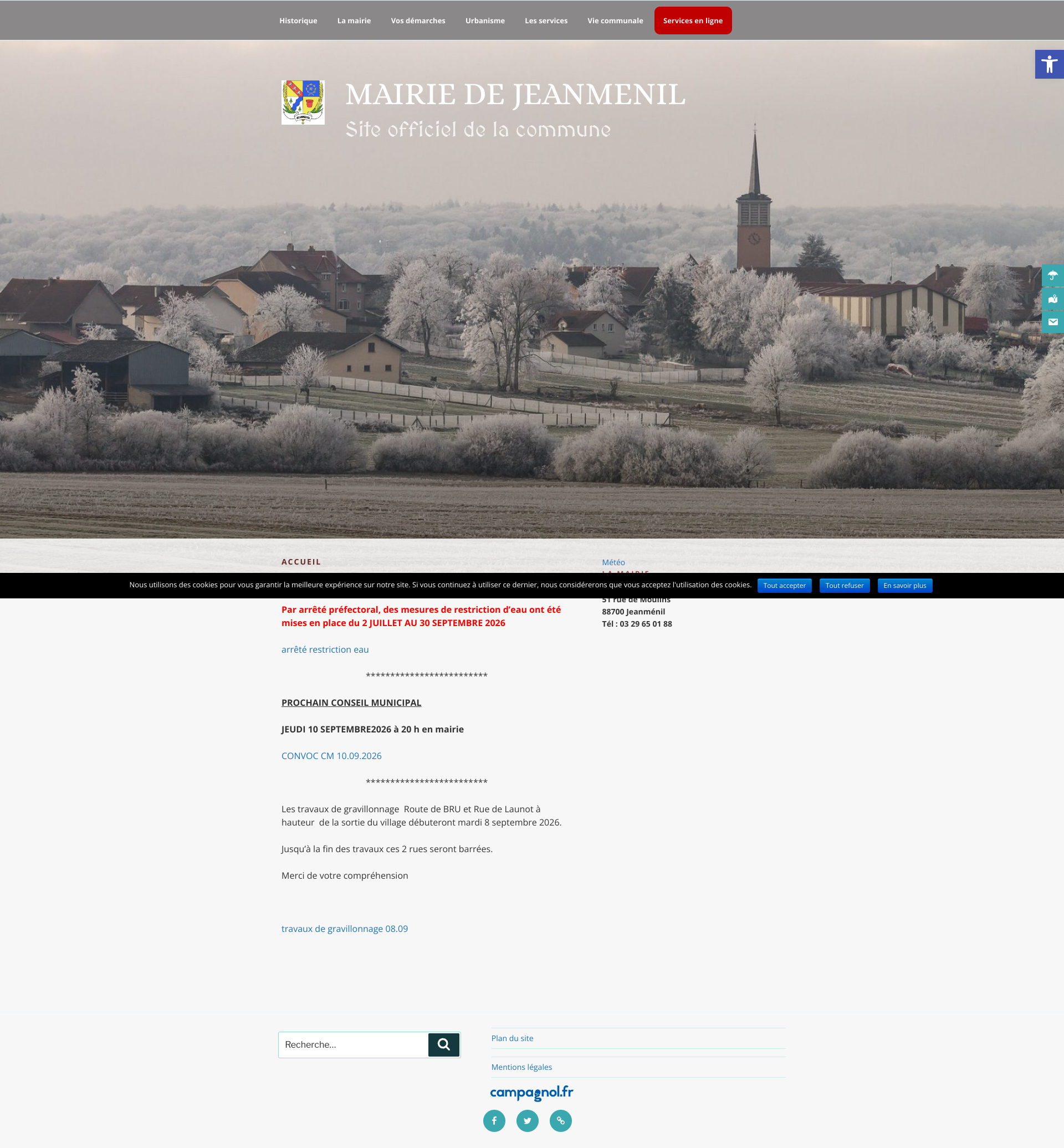
Task: Open the Vos démarches menu
Action: [x=418, y=20]
